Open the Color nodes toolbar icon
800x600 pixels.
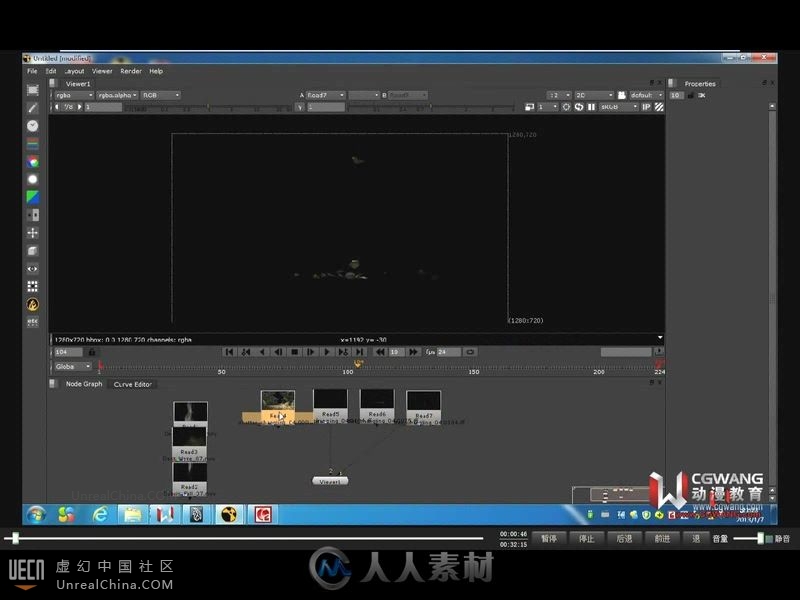click(33, 162)
